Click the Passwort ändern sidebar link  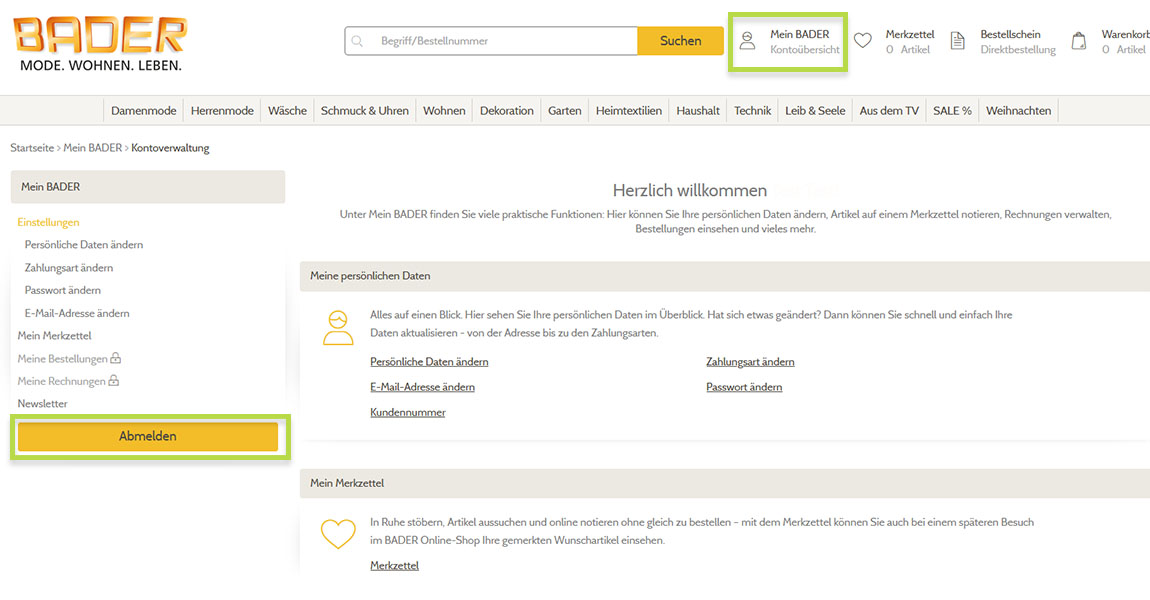pyautogui.click(x=63, y=290)
